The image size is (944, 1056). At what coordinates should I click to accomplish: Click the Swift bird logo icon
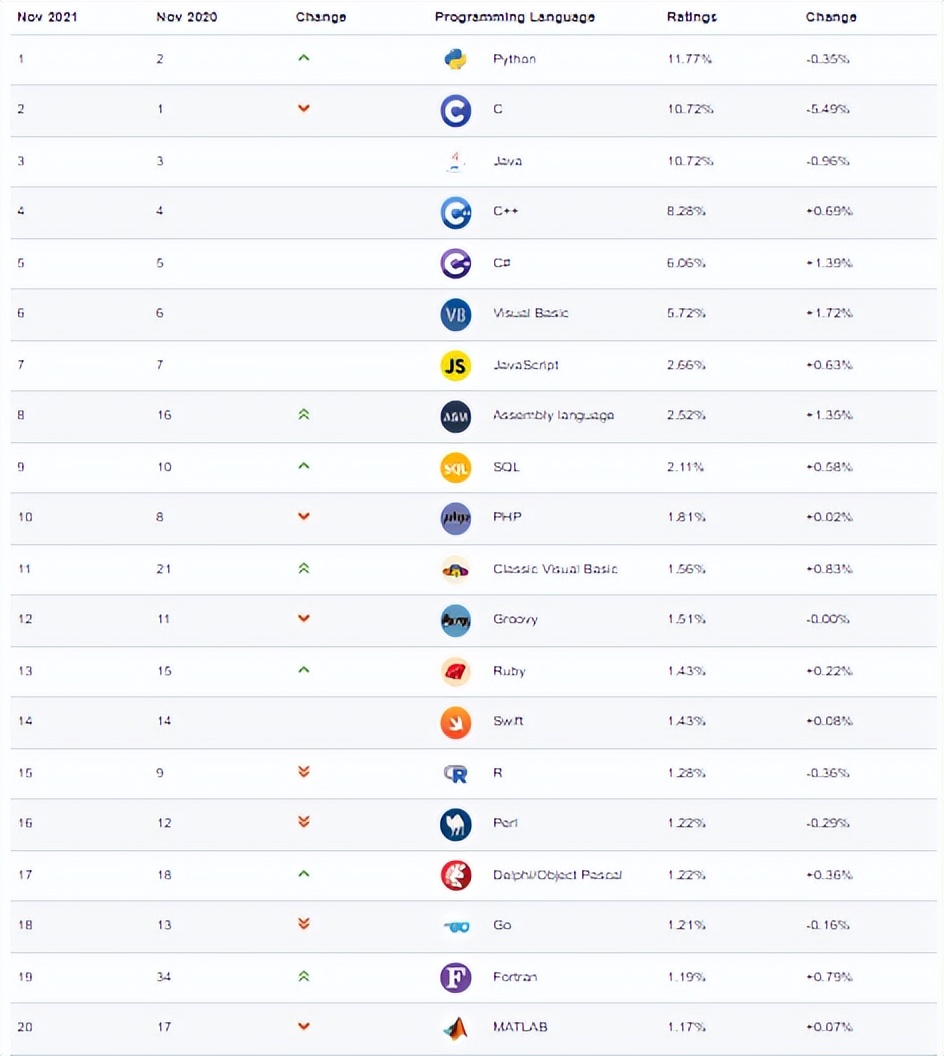click(x=455, y=721)
